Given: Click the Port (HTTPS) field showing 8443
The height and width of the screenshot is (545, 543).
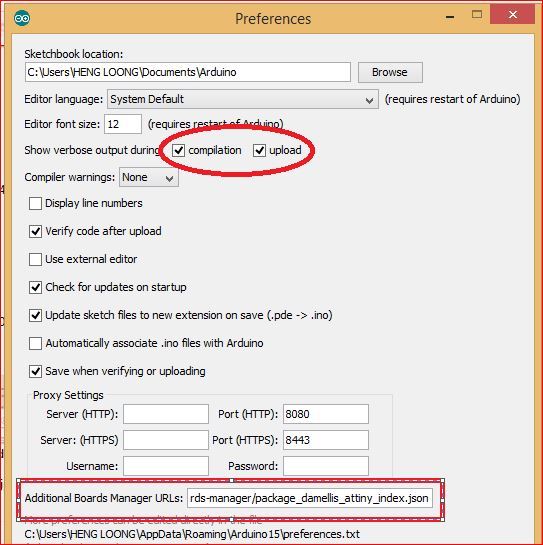Looking at the screenshot, I should pyautogui.click(x=326, y=440).
